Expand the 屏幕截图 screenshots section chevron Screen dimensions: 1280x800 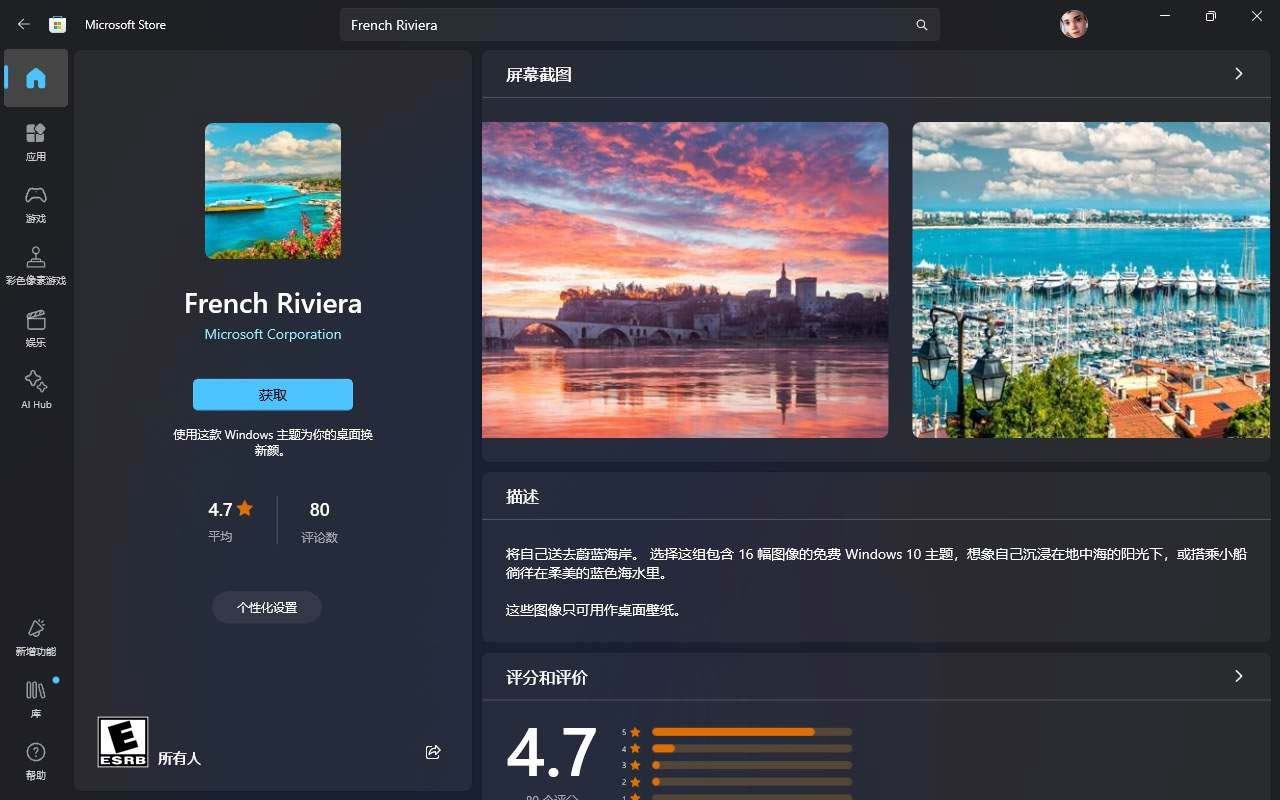pos(1238,74)
